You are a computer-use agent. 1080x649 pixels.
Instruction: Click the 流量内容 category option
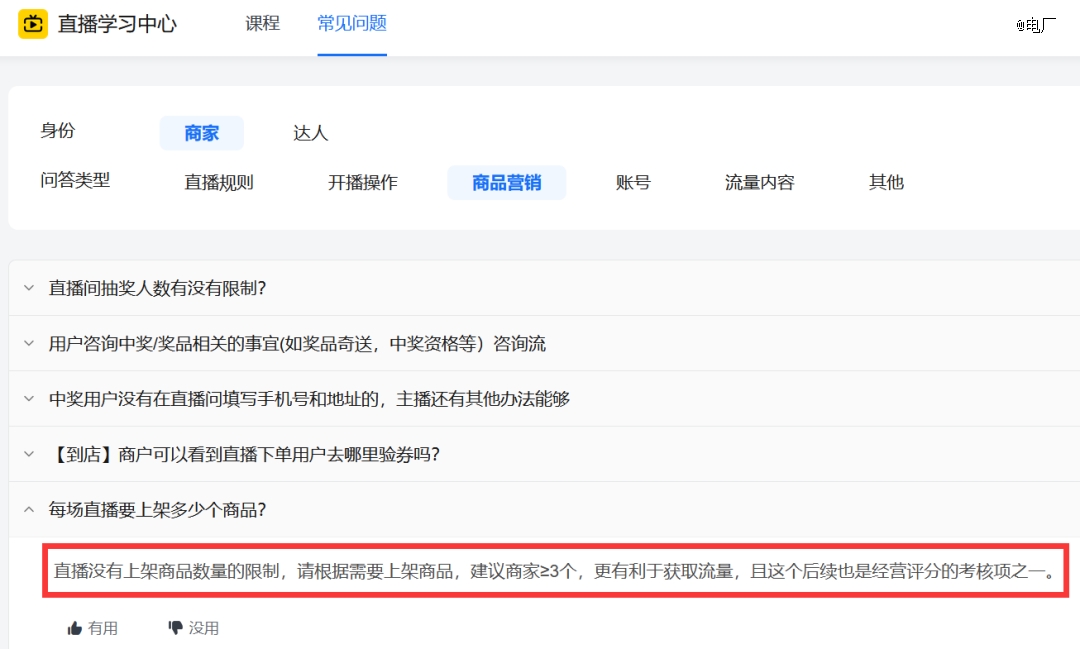point(758,182)
